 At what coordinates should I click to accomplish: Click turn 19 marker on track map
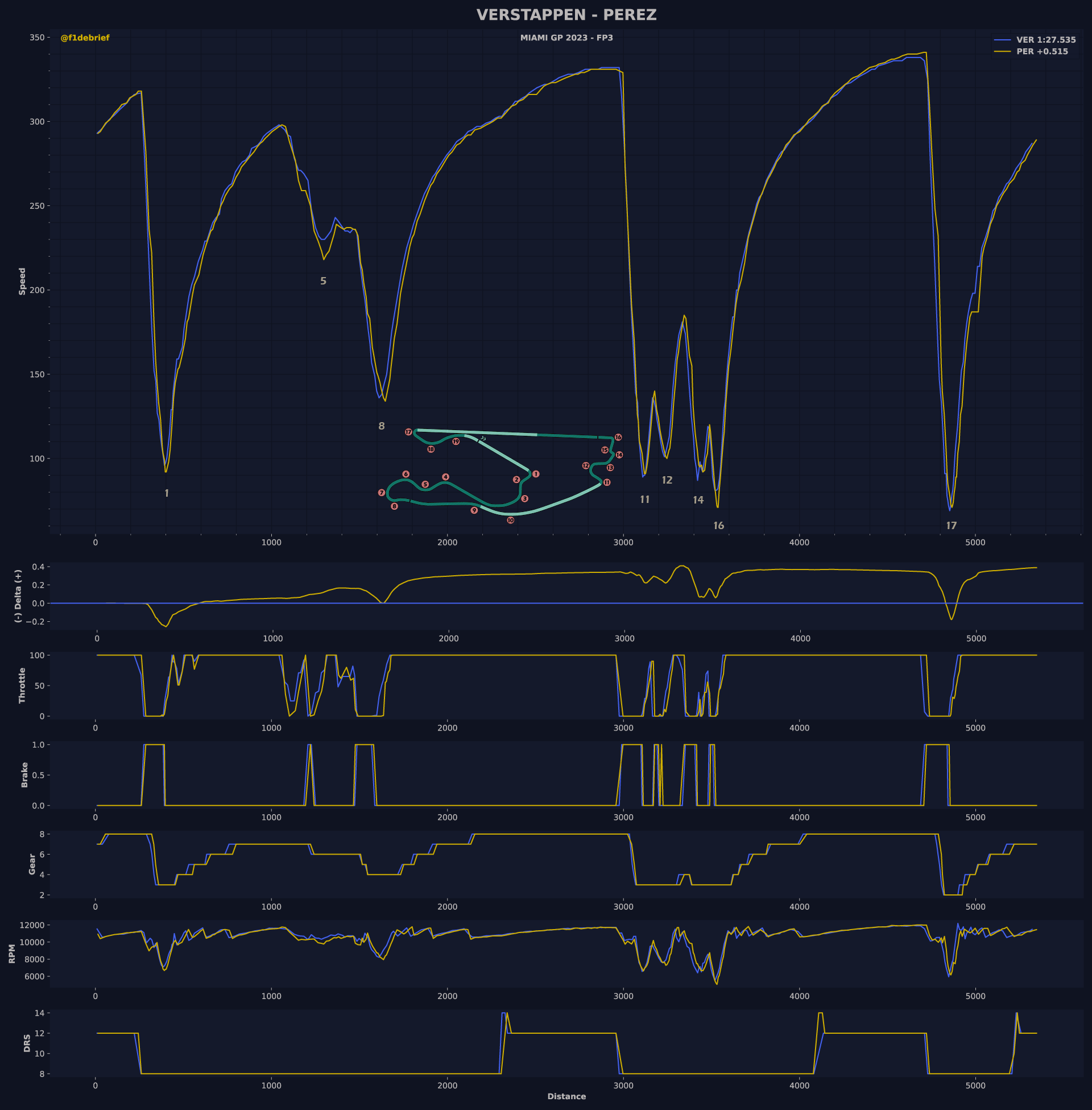coord(456,441)
